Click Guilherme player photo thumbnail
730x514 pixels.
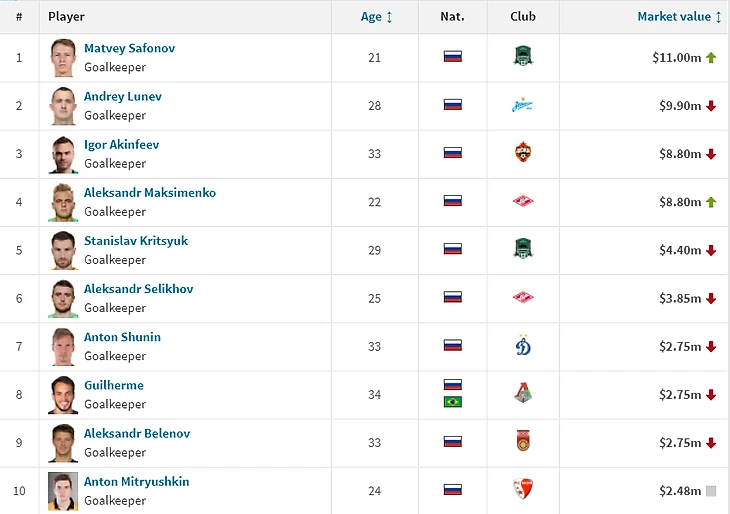point(63,394)
